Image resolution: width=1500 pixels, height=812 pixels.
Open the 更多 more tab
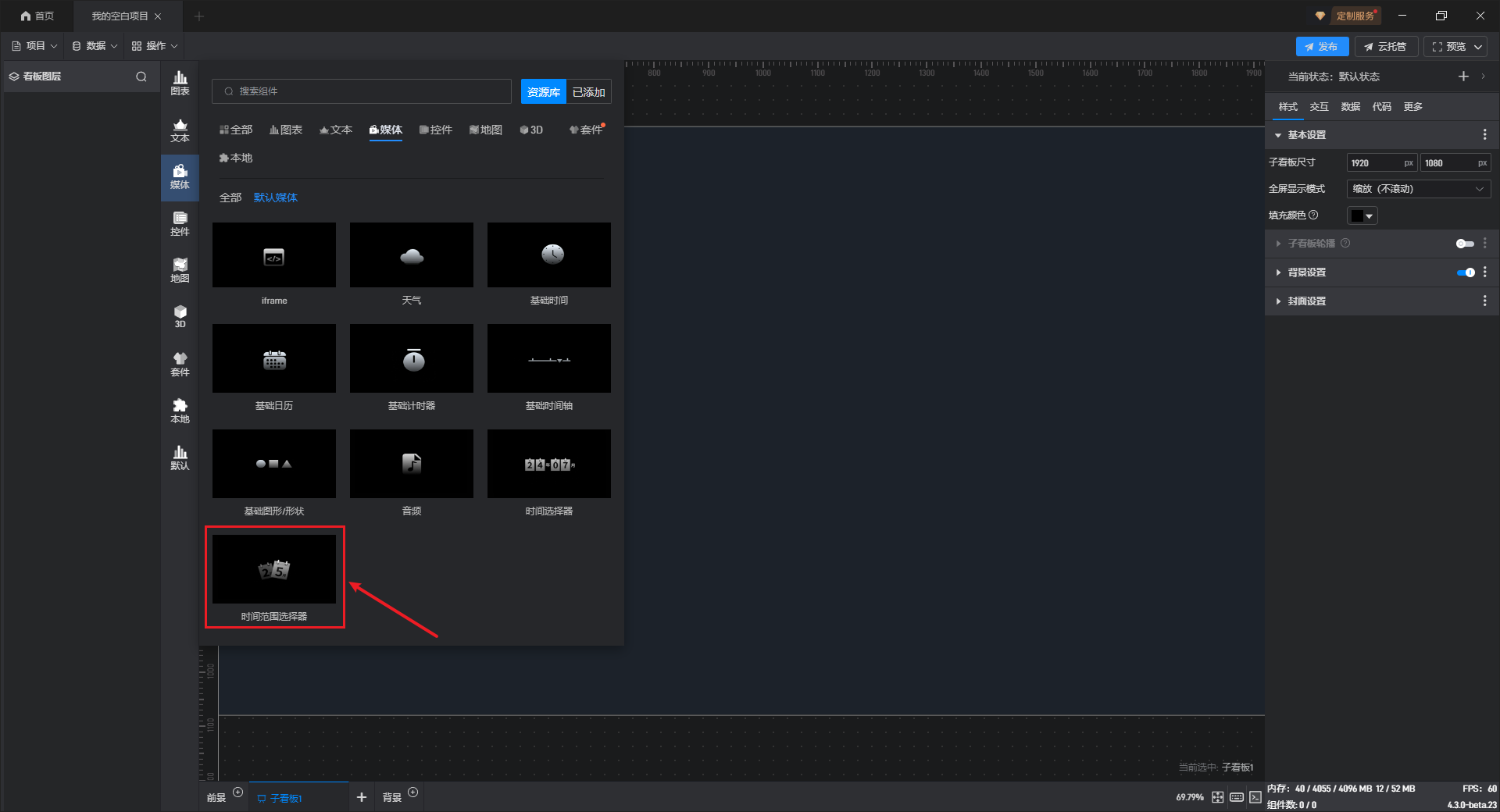[x=1412, y=107]
